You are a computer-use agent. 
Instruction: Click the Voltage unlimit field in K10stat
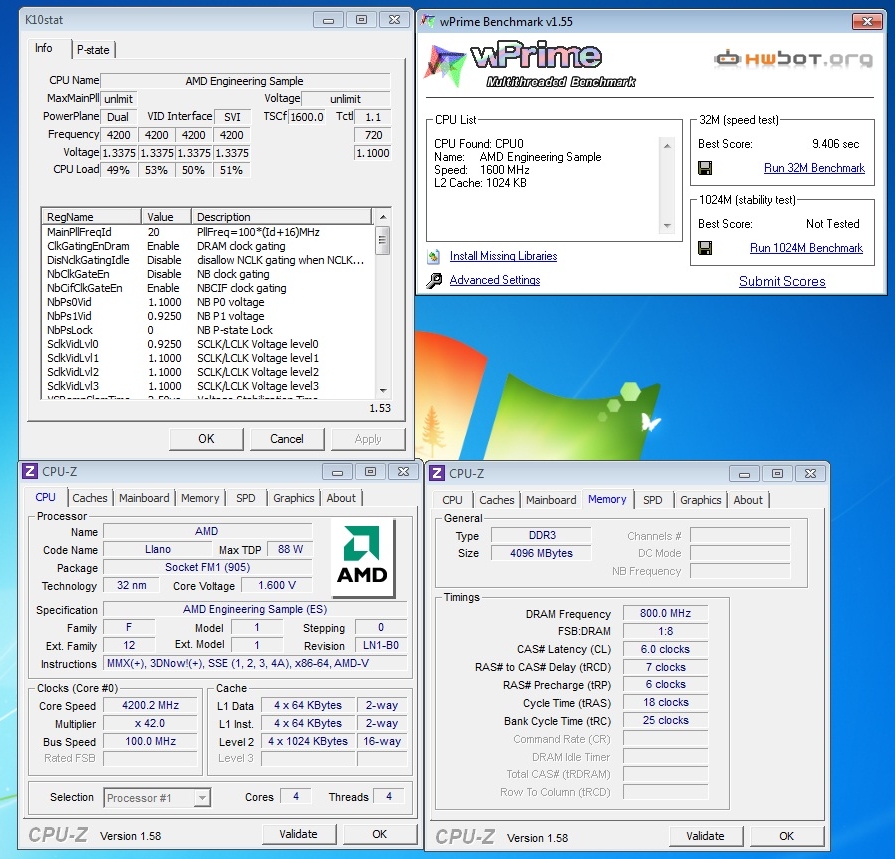345,99
